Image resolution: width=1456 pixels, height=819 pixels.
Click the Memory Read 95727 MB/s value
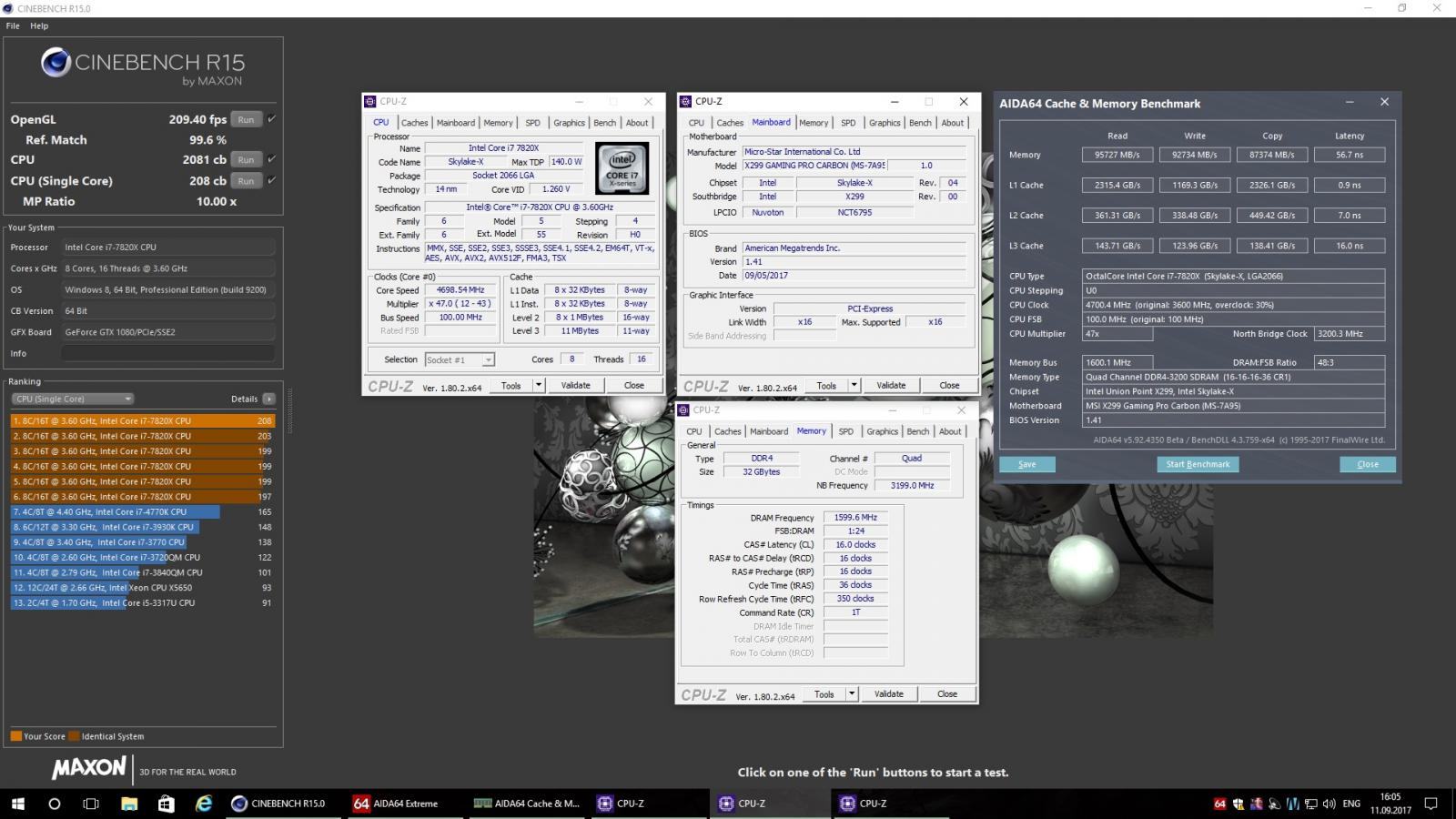[1117, 155]
